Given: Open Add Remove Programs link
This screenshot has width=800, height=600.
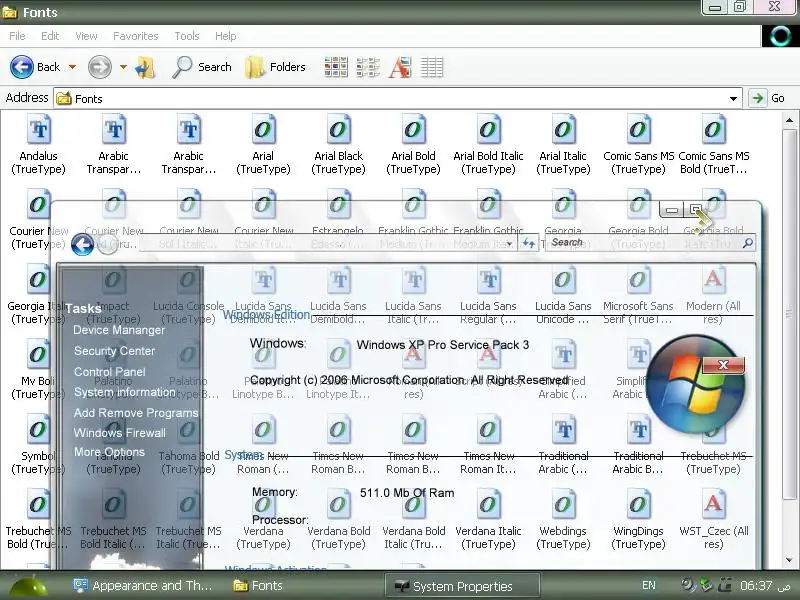Looking at the screenshot, I should pyautogui.click(x=136, y=413).
